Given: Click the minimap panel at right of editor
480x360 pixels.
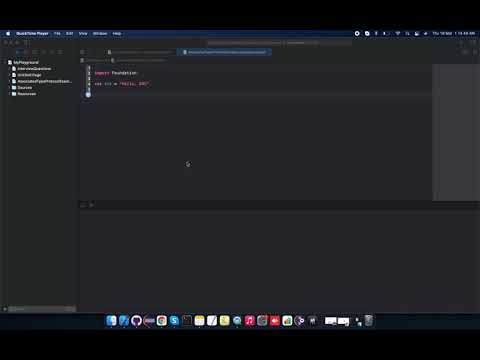Looking at the screenshot, I should click(x=456, y=132).
